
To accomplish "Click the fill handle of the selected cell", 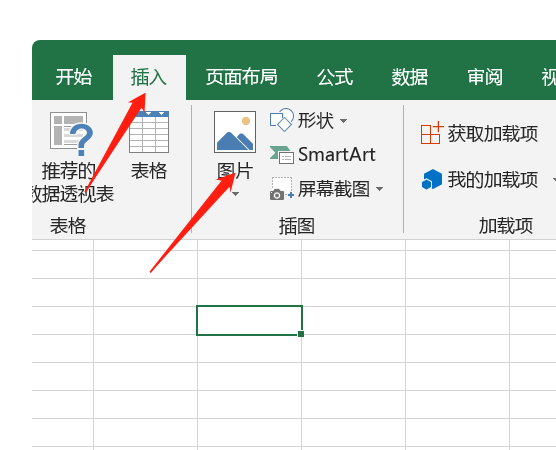I will point(301,334).
